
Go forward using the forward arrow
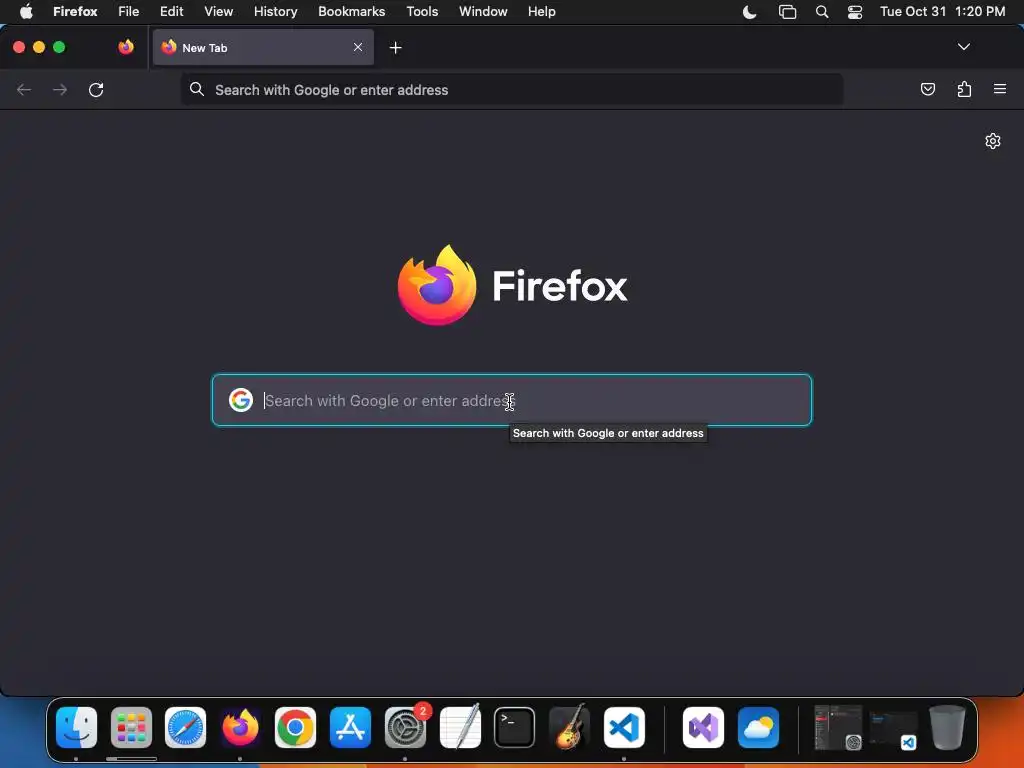(x=59, y=89)
